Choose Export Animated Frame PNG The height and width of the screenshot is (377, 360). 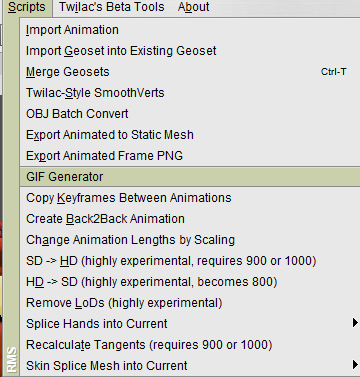(190, 156)
